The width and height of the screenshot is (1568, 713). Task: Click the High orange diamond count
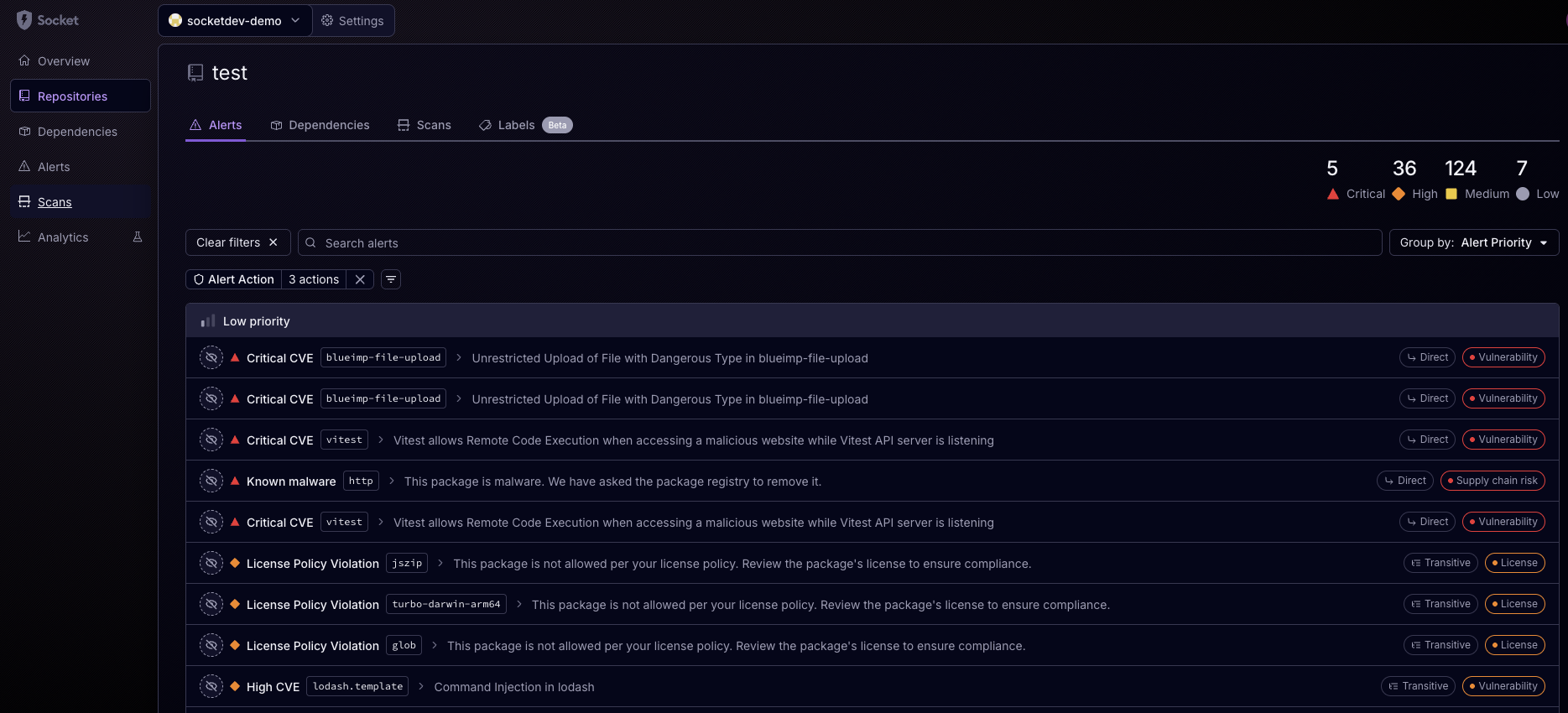[1415, 180]
